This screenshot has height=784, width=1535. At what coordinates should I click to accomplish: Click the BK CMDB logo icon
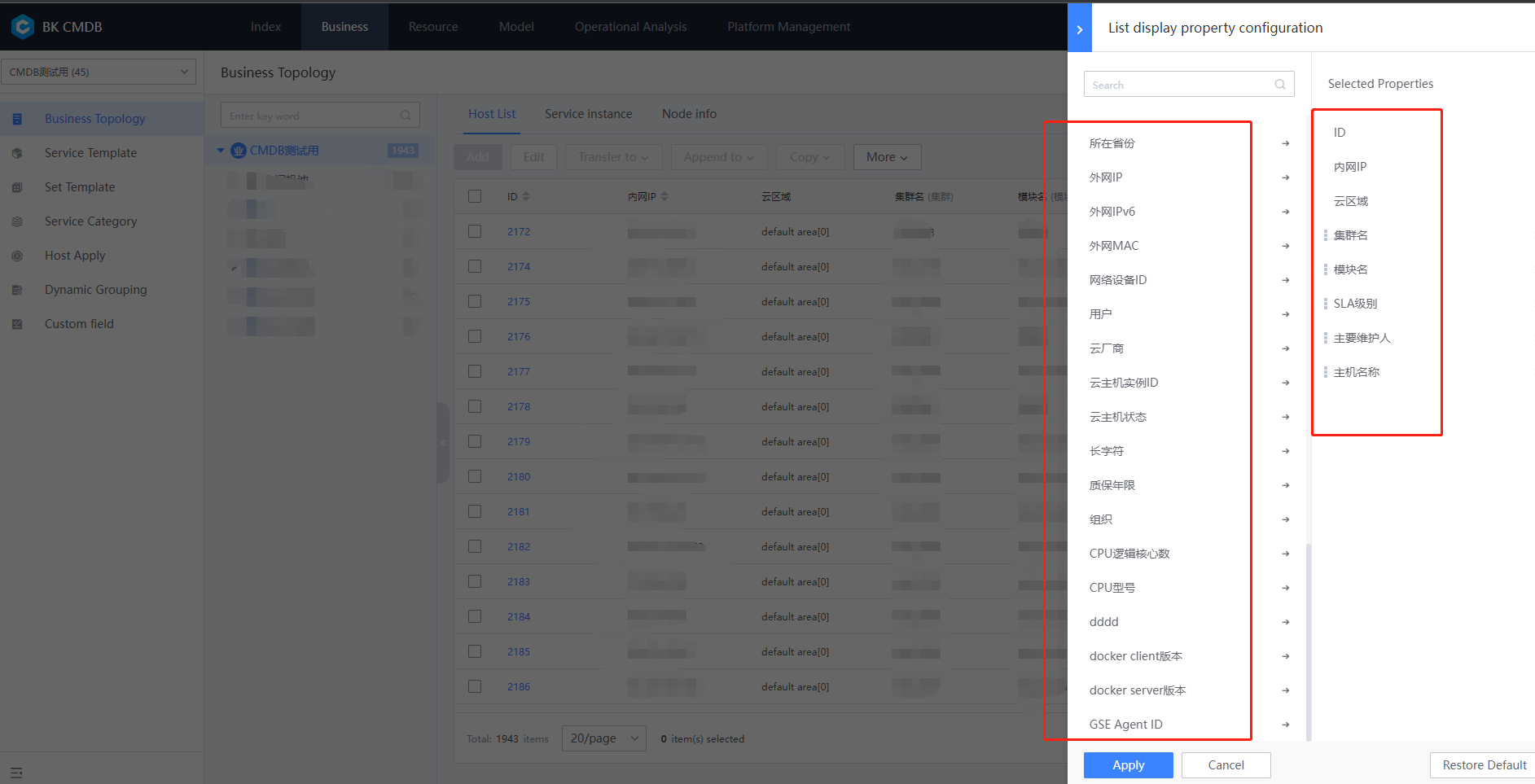pyautogui.click(x=22, y=25)
